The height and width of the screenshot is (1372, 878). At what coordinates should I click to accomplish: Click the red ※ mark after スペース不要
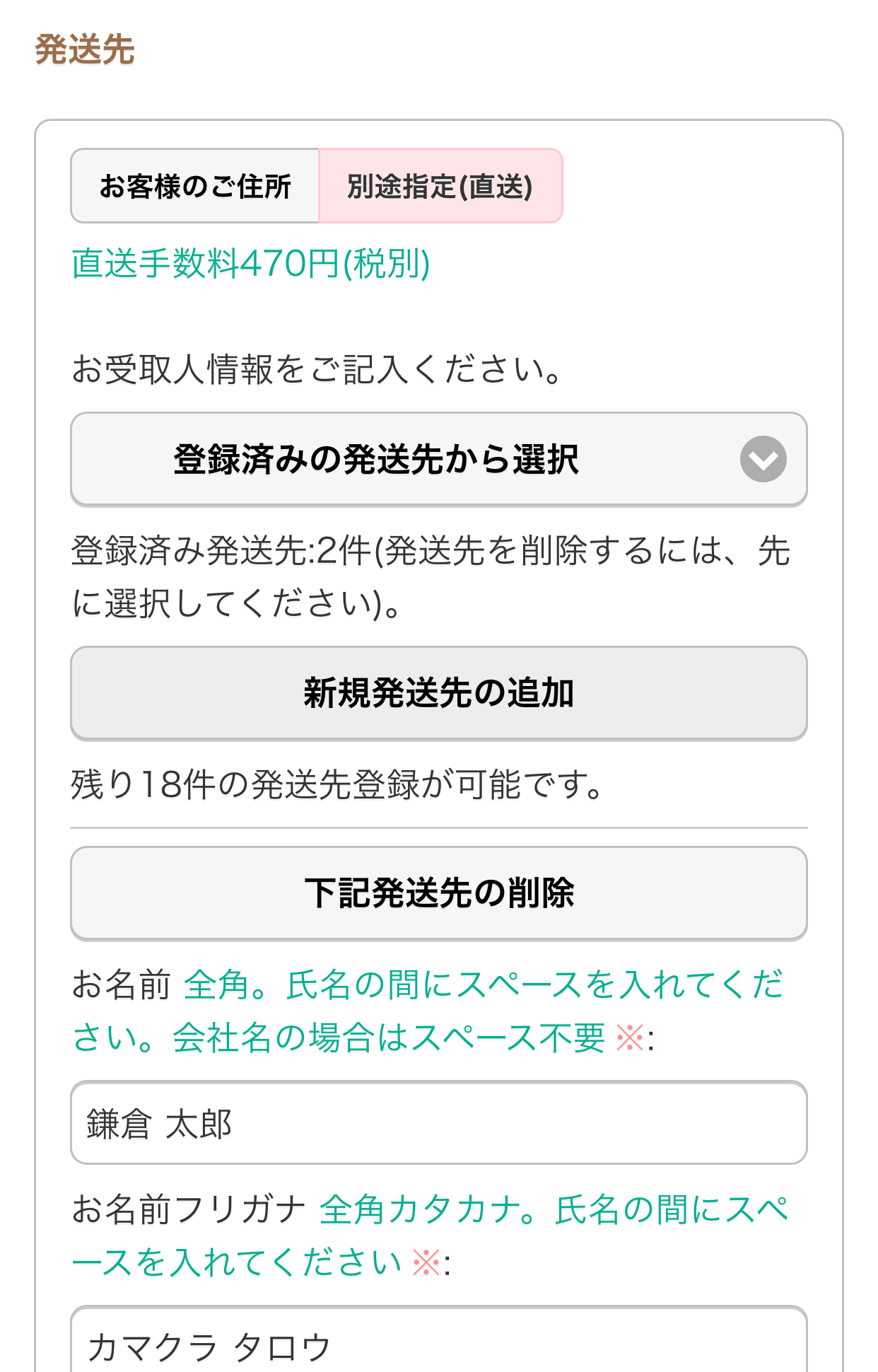630,1038
